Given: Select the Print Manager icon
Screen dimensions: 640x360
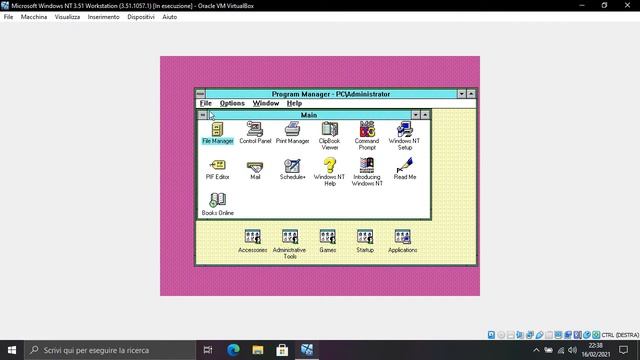Looking at the screenshot, I should 293,133.
